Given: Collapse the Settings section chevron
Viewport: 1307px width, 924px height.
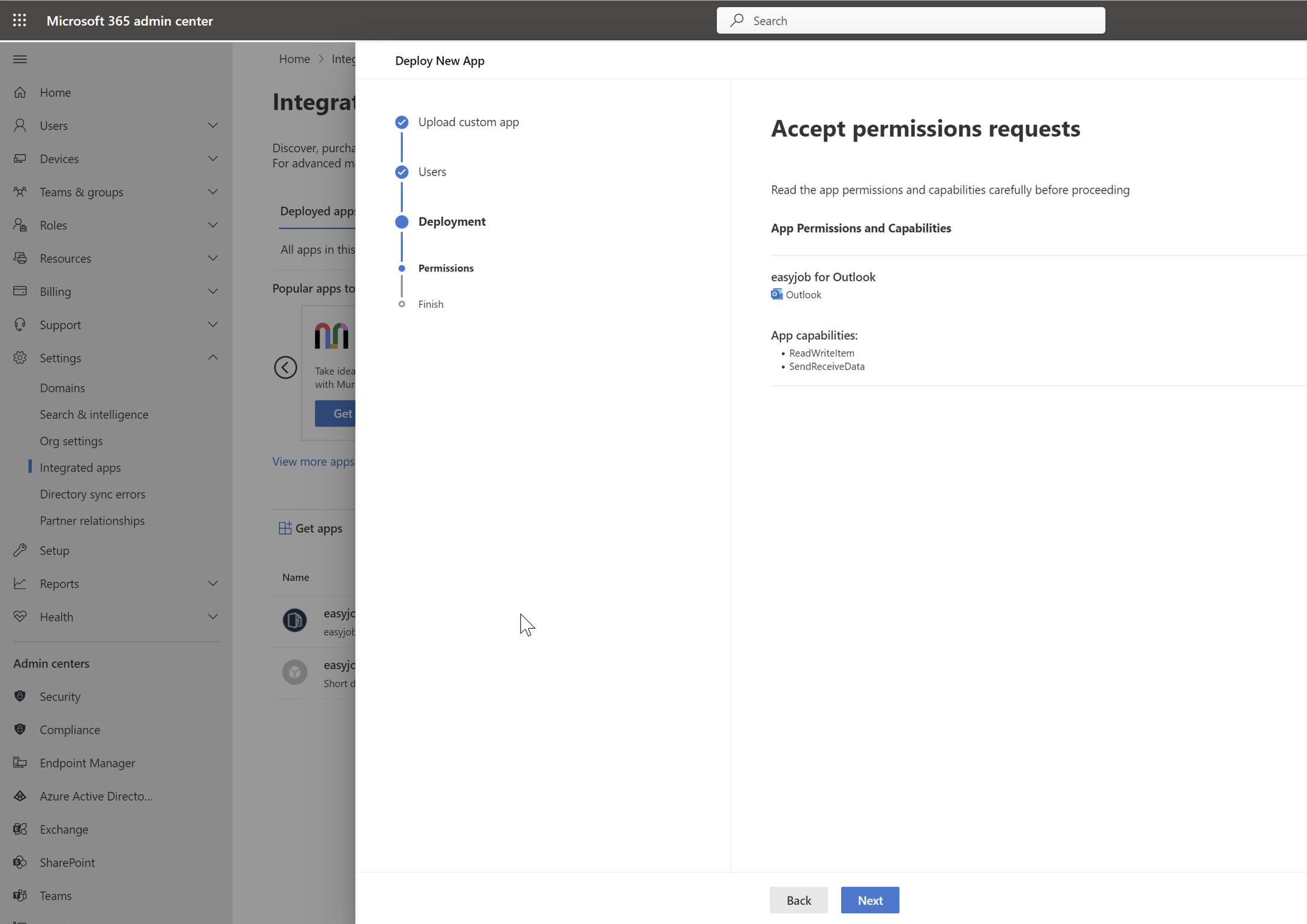Looking at the screenshot, I should coord(213,357).
